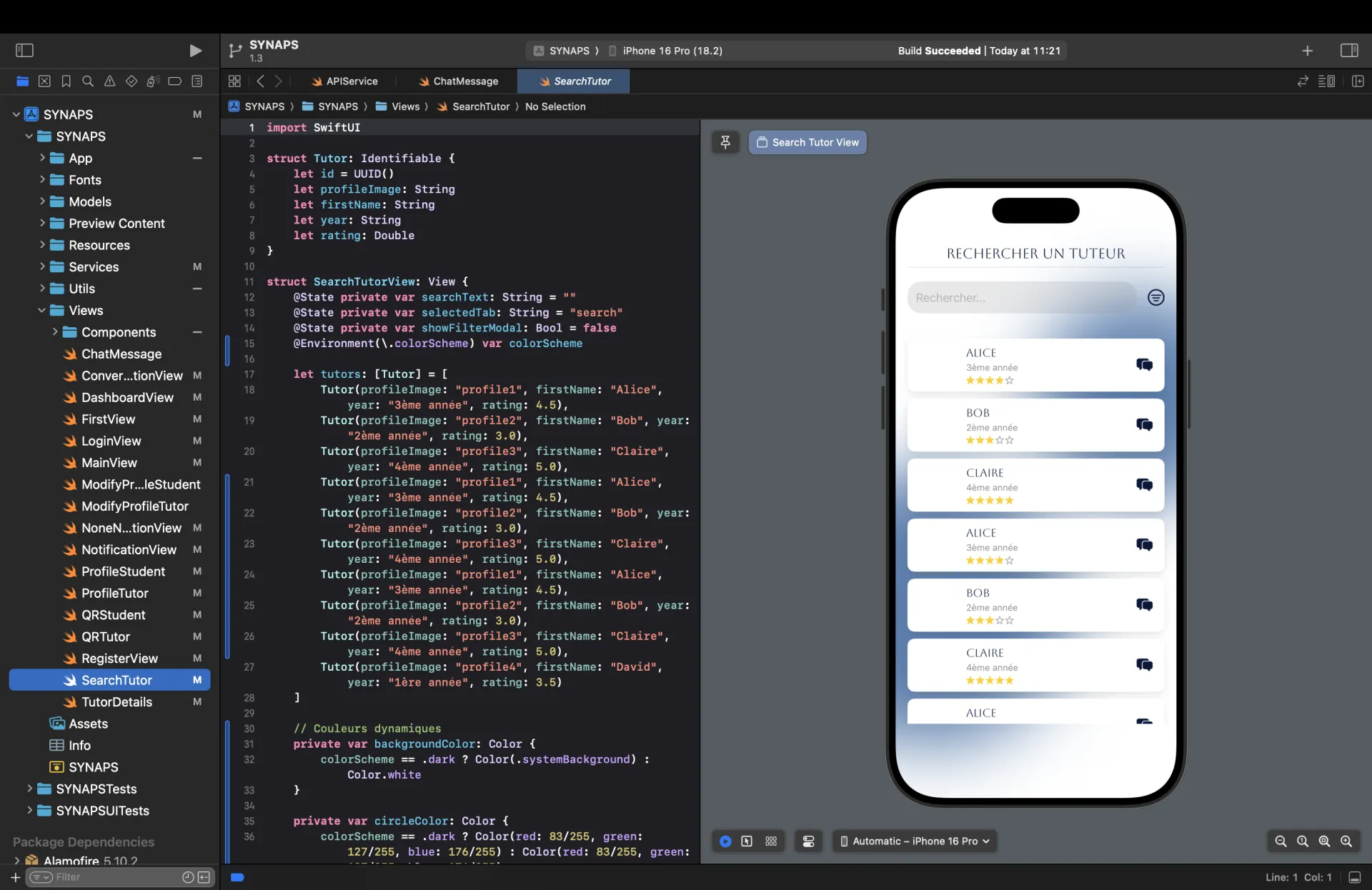Click the SearchTutor breadcrumb in jump bar

473,106
